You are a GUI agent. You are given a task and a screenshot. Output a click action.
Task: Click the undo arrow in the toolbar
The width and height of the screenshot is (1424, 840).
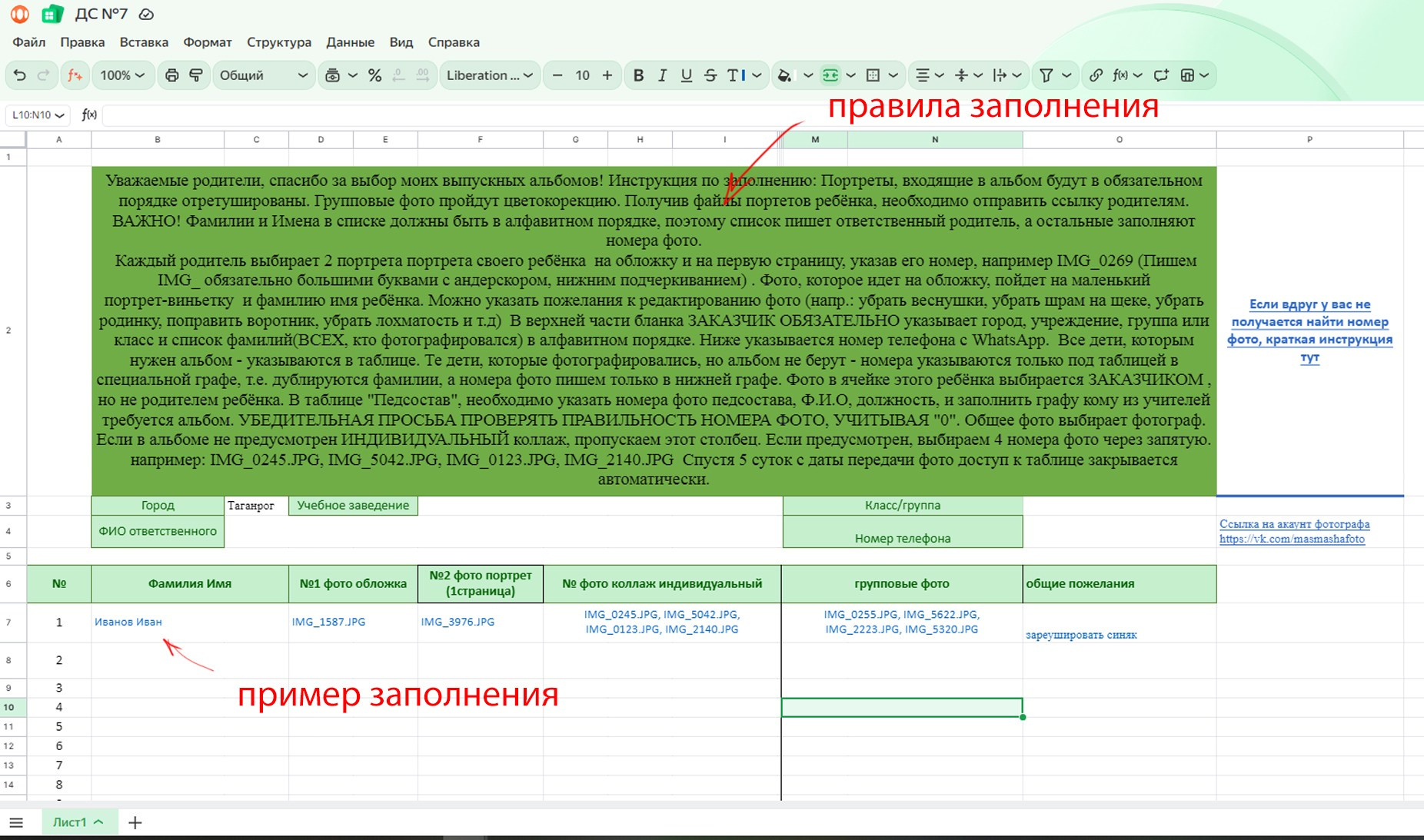coord(20,75)
